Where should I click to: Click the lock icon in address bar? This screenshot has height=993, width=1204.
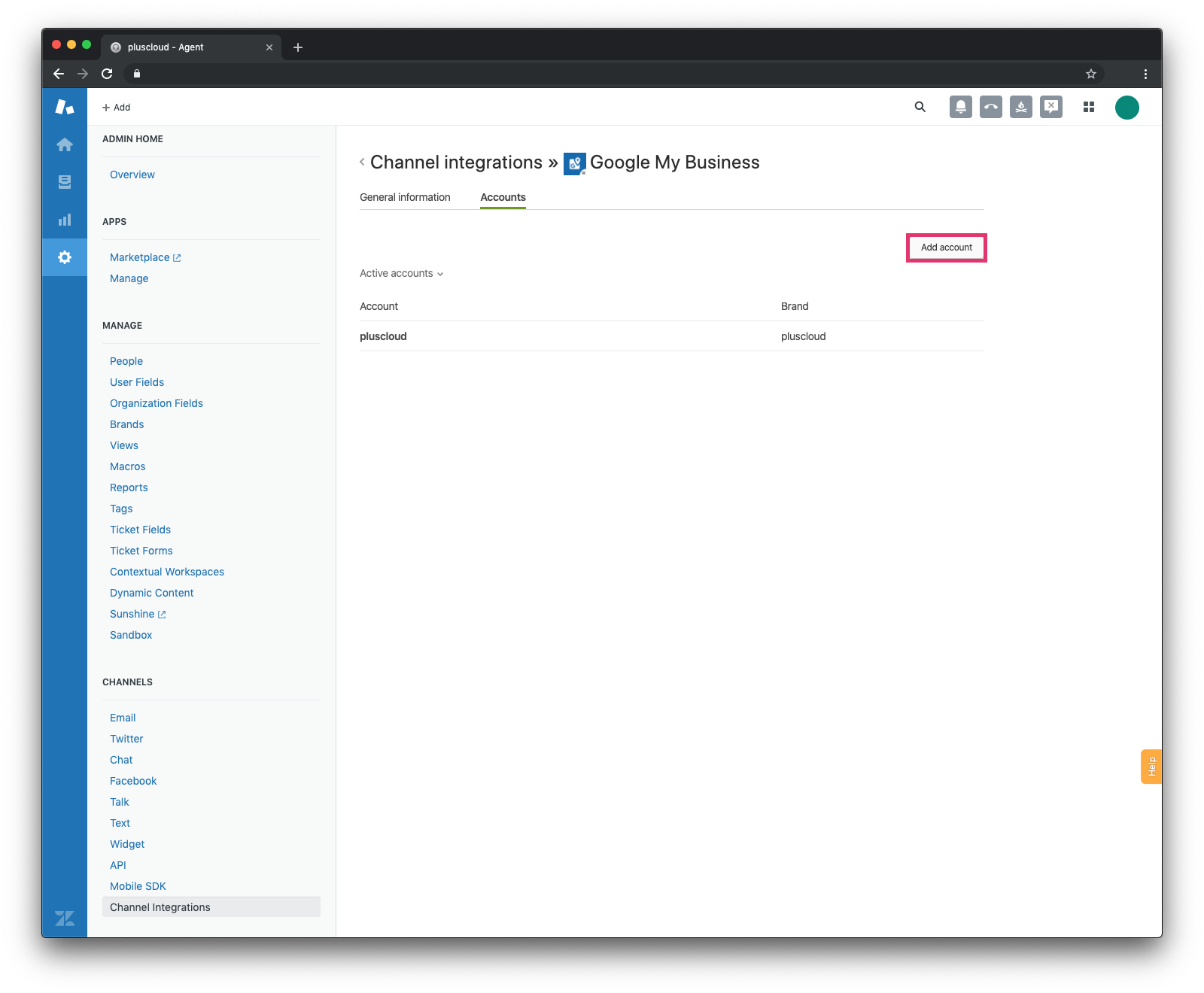click(x=137, y=74)
